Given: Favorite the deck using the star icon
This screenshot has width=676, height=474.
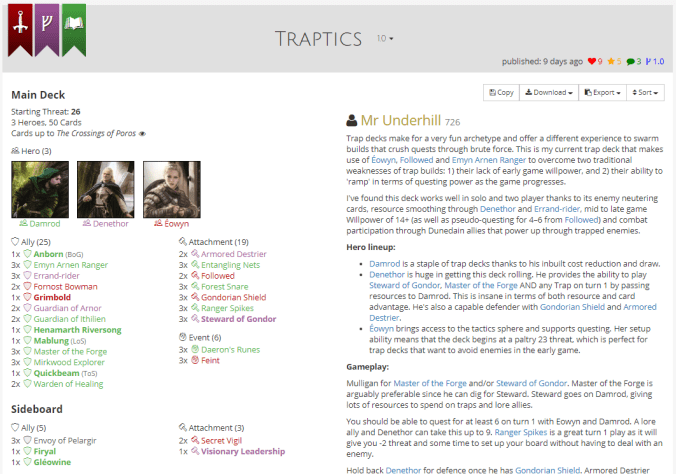Looking at the screenshot, I should click(612, 62).
